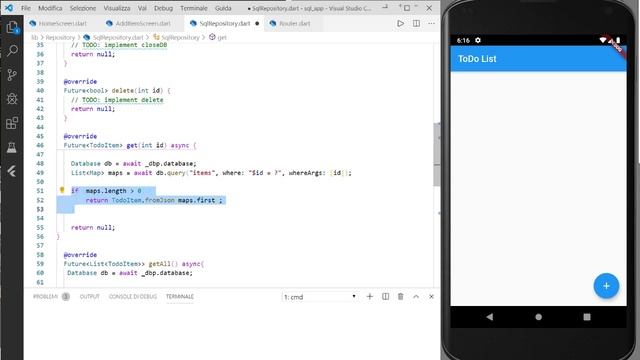Run the code with play icon
This screenshot has width=640, height=360.
point(400,24)
